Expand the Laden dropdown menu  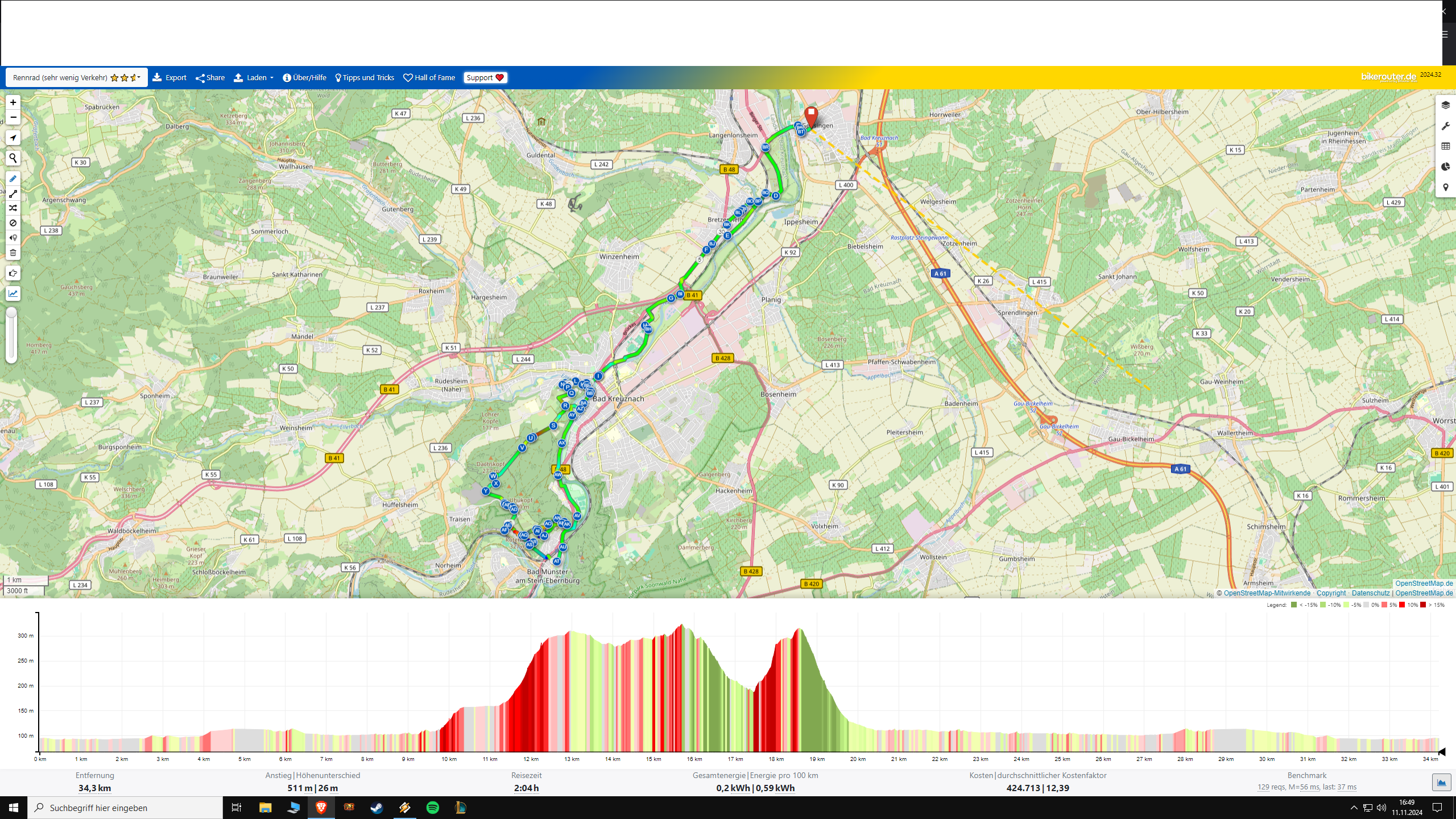(x=254, y=77)
